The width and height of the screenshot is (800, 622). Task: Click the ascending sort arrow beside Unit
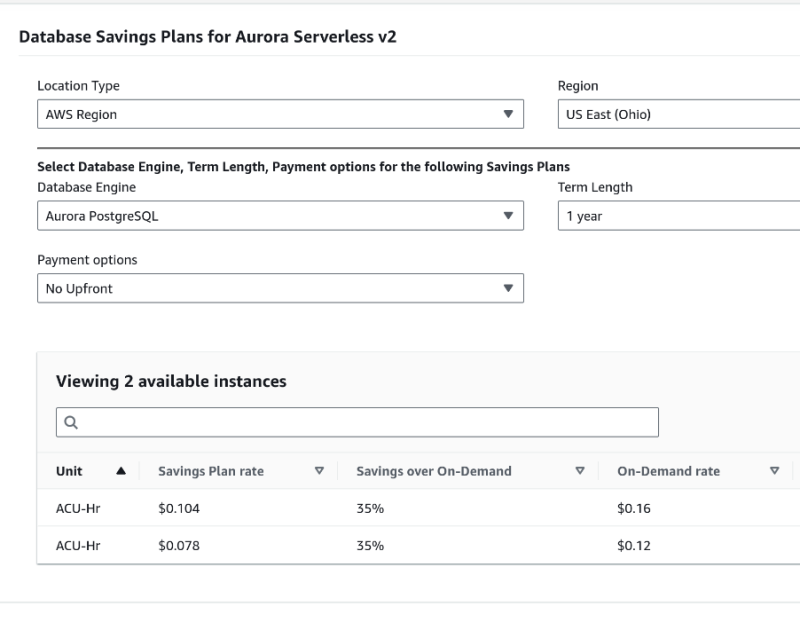[121, 471]
